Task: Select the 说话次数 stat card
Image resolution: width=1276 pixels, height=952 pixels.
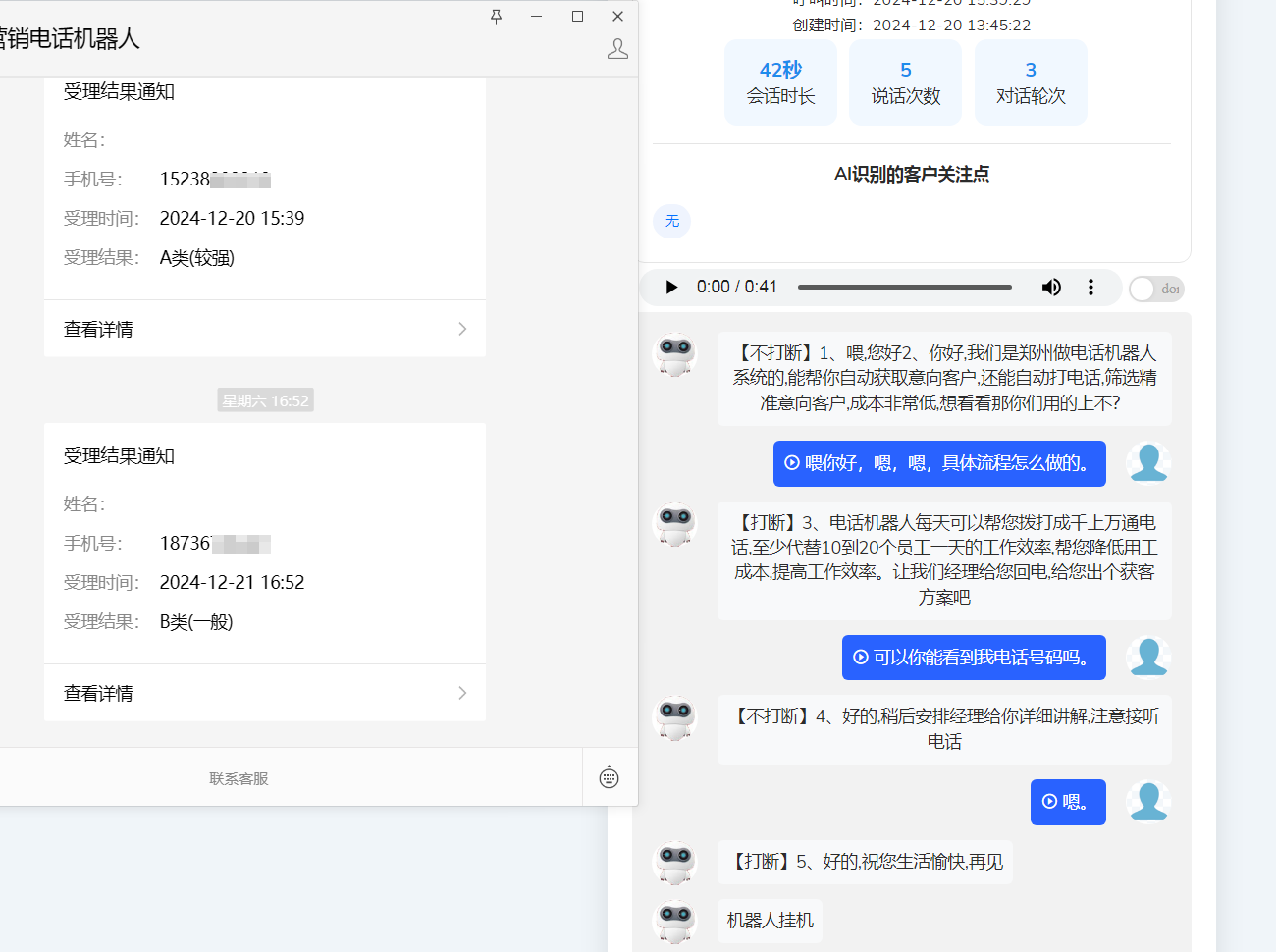Action: point(905,82)
